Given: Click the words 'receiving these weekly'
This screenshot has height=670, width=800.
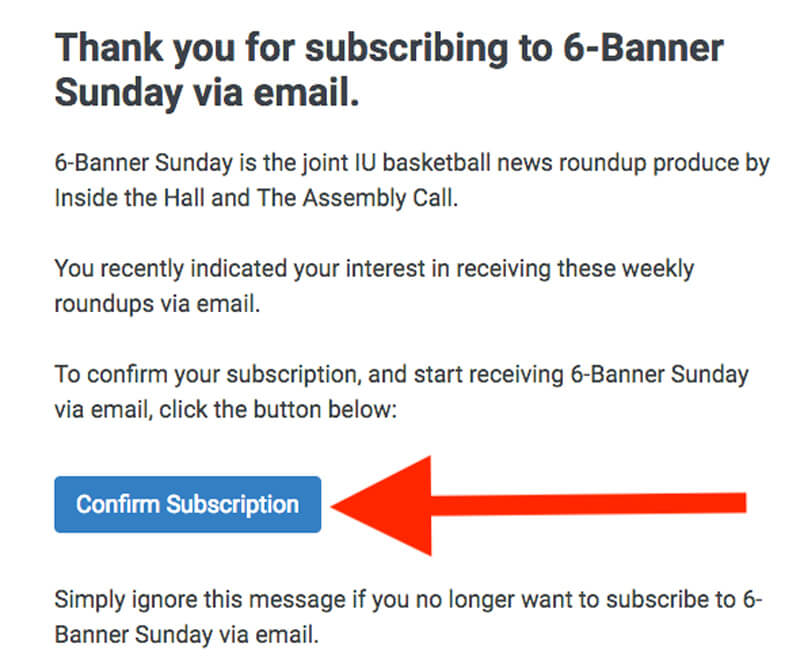Looking at the screenshot, I should 575,269.
